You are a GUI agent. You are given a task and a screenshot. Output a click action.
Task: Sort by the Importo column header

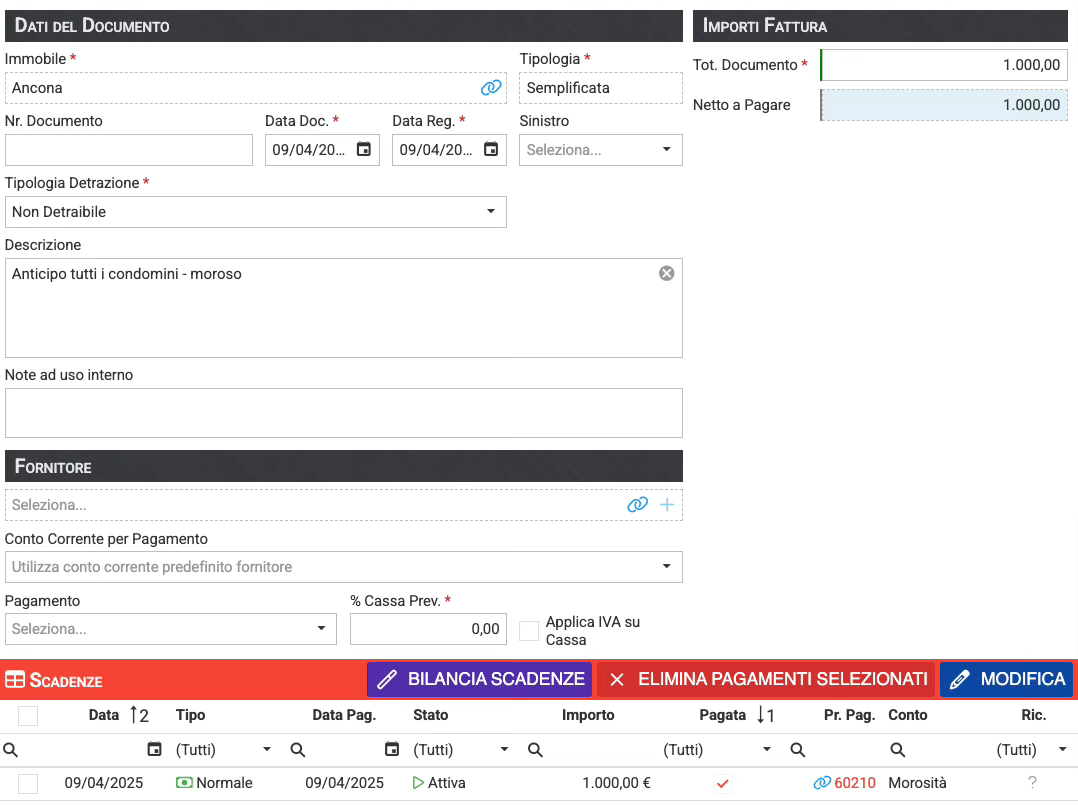pos(588,715)
